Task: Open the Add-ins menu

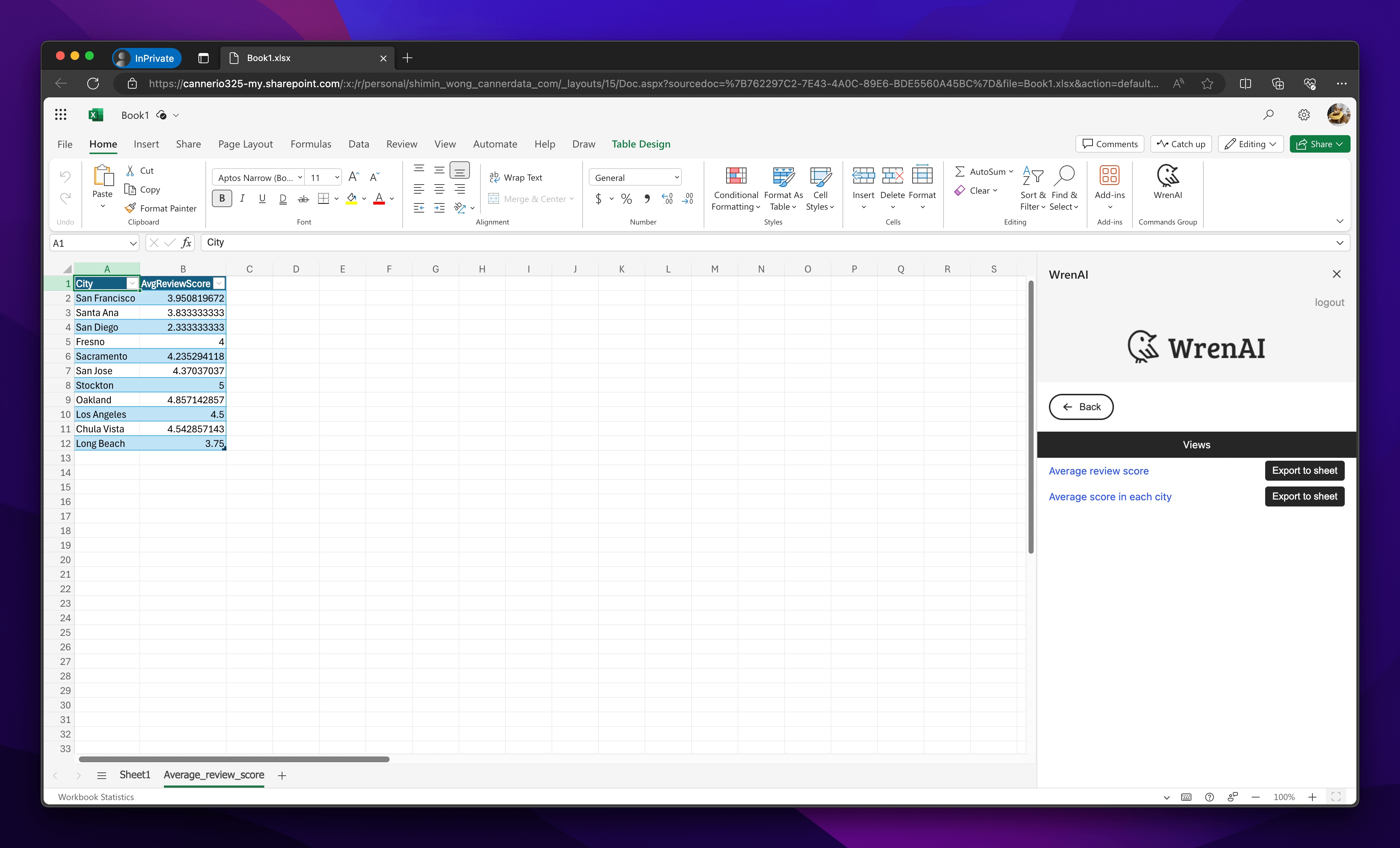Action: pos(1109,187)
